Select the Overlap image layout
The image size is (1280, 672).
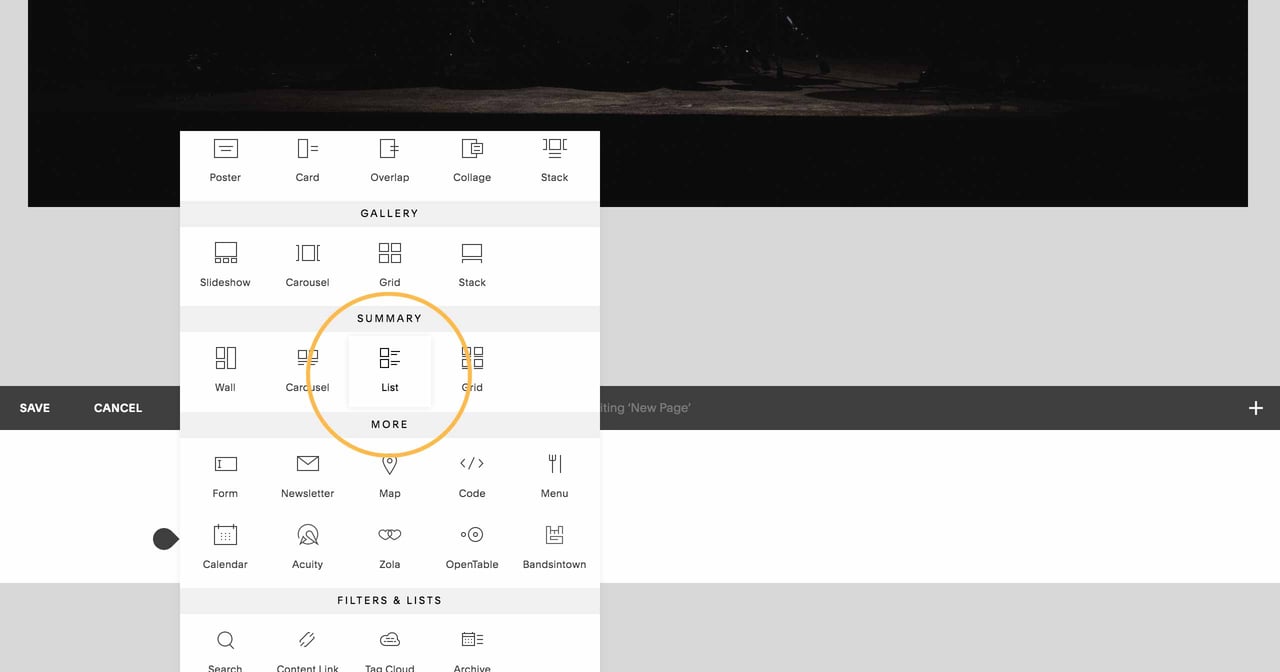(x=389, y=160)
